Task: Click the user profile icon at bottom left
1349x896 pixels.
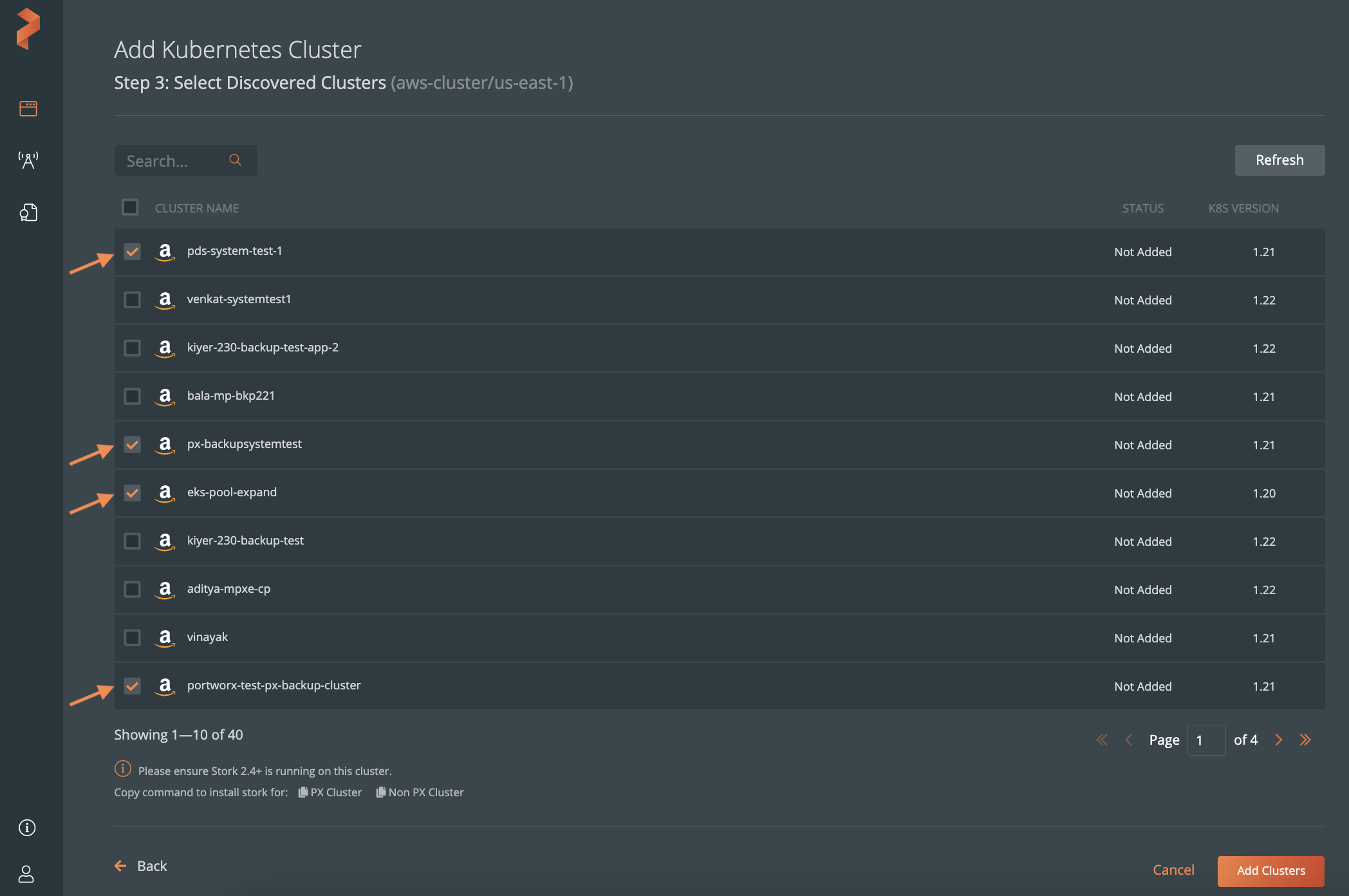Action: (27, 868)
